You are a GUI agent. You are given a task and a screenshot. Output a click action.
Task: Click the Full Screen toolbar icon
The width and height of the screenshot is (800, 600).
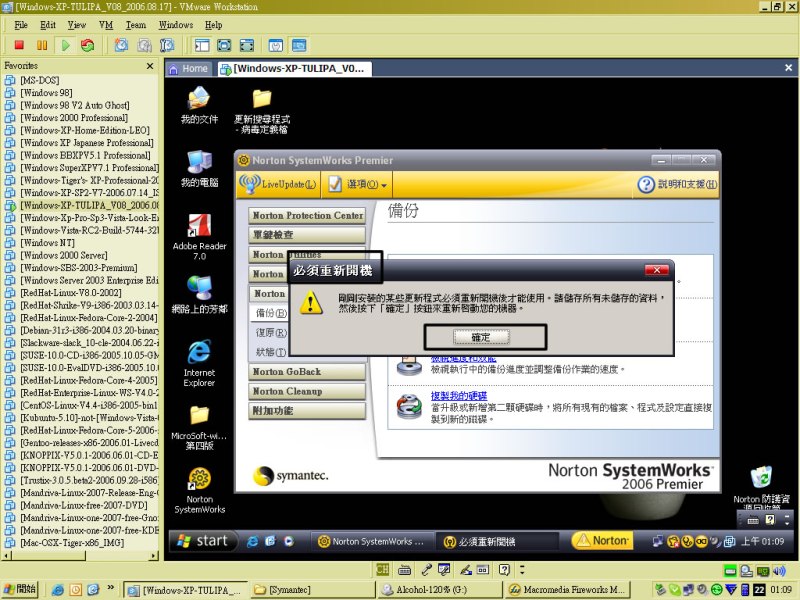[x=224, y=45]
